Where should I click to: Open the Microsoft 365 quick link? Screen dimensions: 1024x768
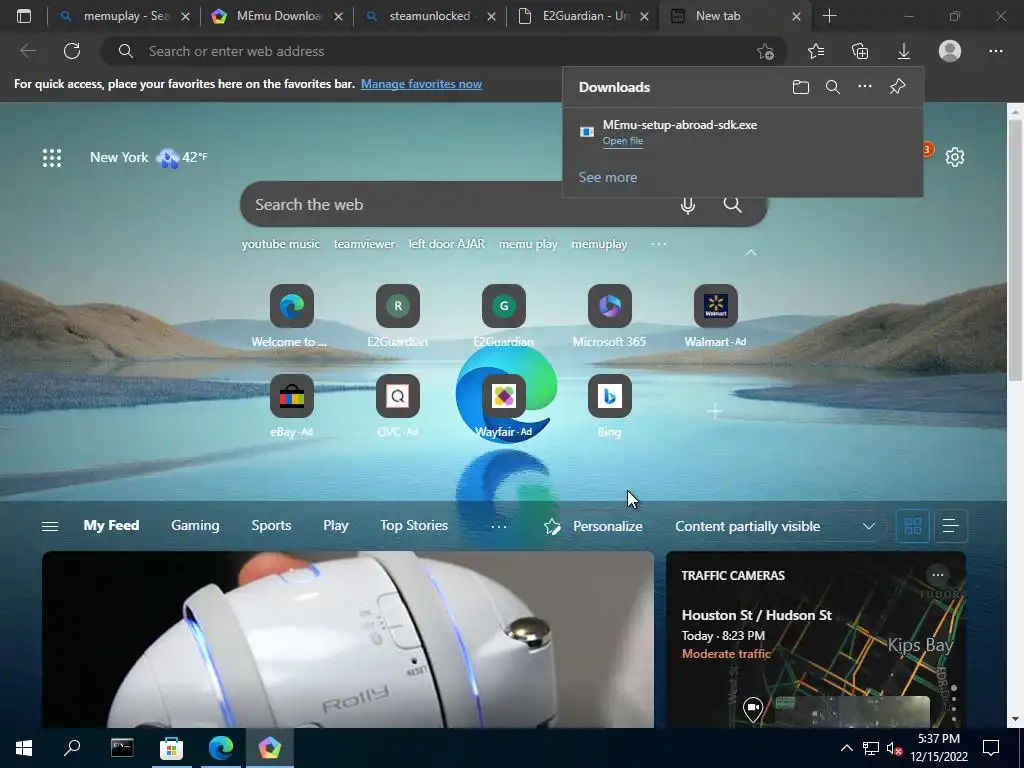[x=609, y=317]
